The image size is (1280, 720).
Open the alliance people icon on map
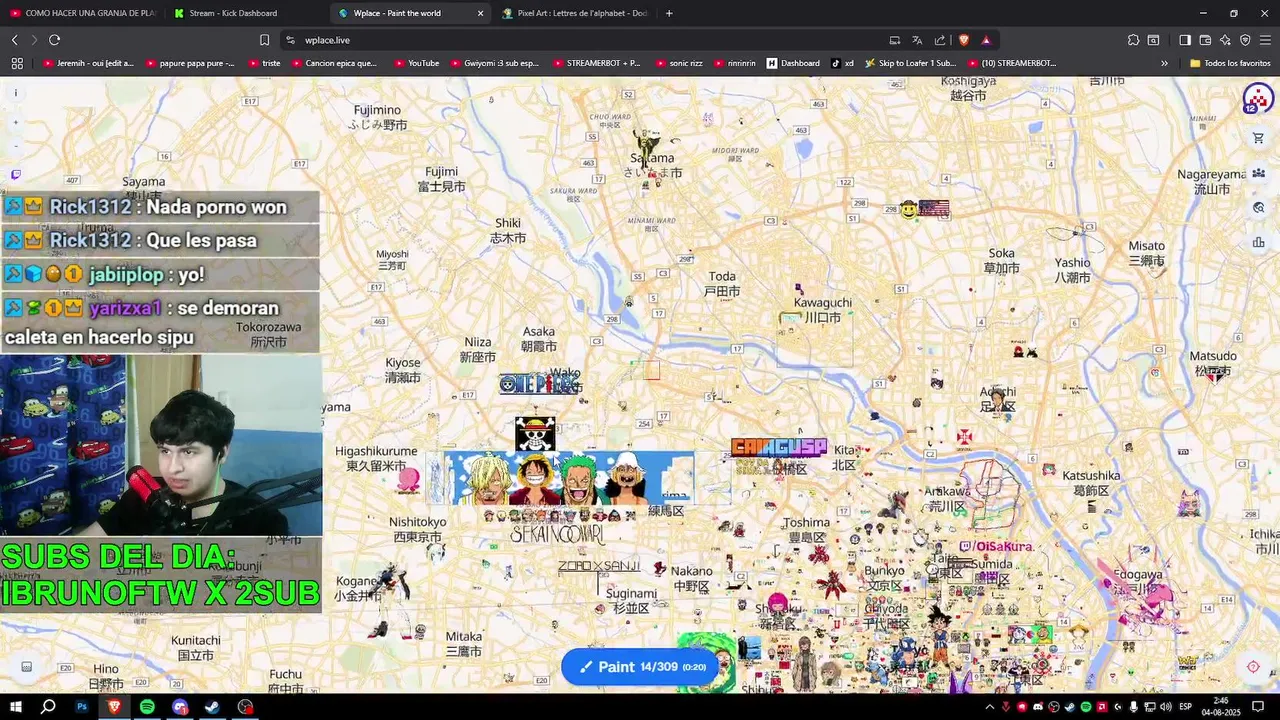1258,173
